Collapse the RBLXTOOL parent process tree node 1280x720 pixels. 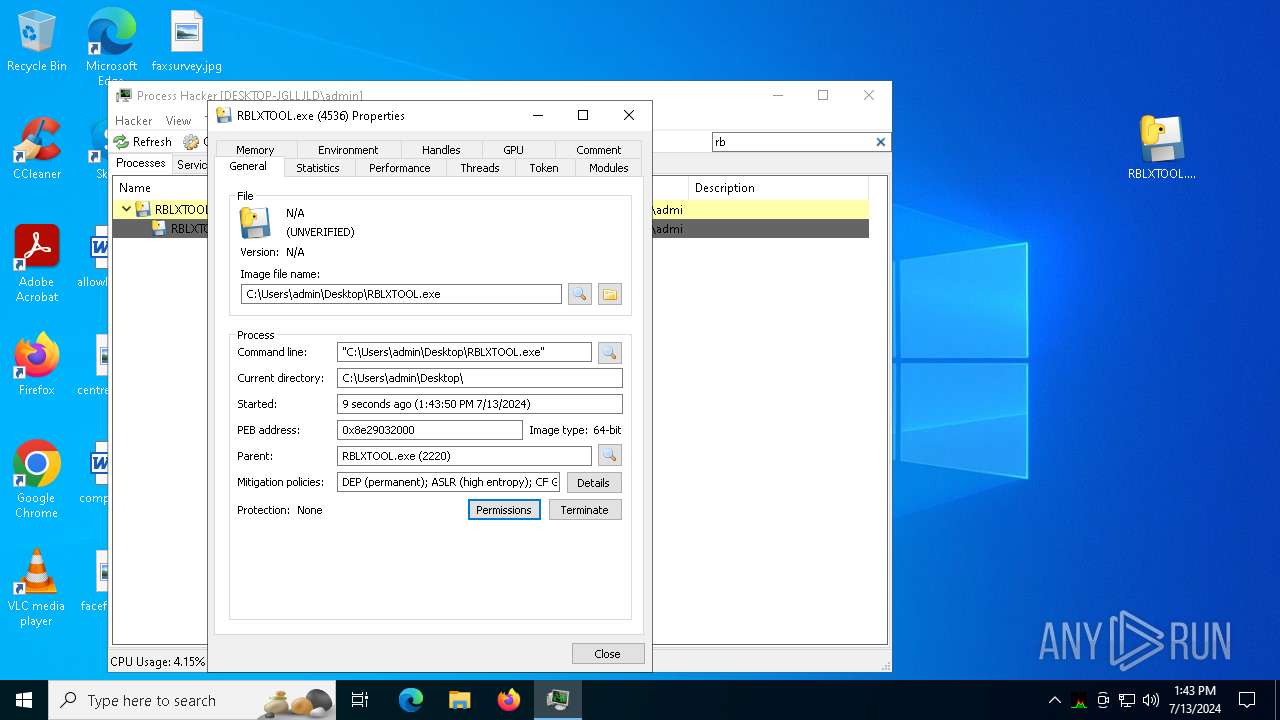[x=126, y=210]
